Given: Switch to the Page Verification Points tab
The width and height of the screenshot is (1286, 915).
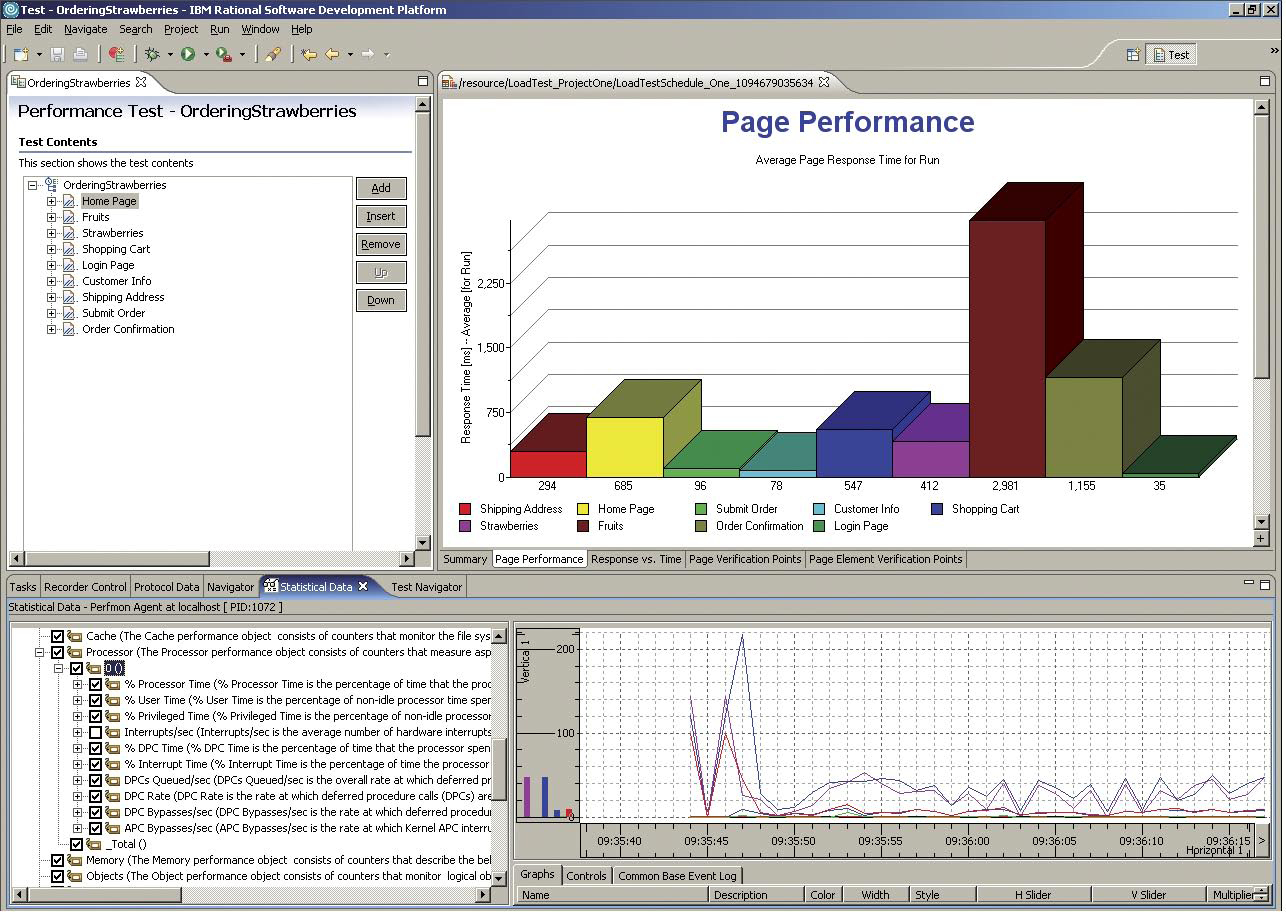Looking at the screenshot, I should pyautogui.click(x=745, y=559).
